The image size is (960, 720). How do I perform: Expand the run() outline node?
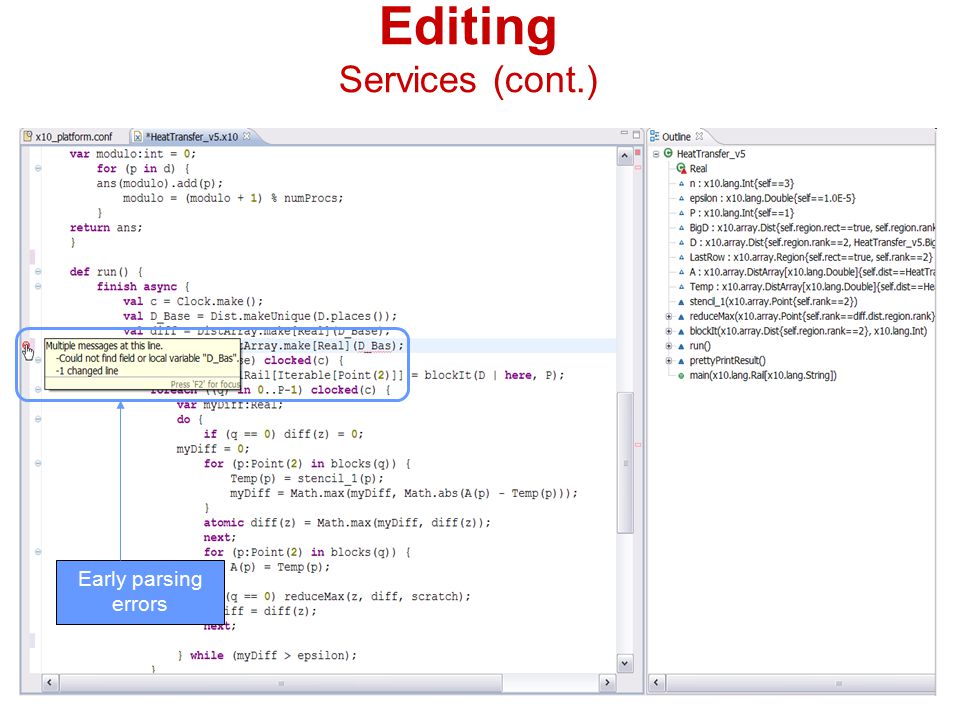click(669, 346)
